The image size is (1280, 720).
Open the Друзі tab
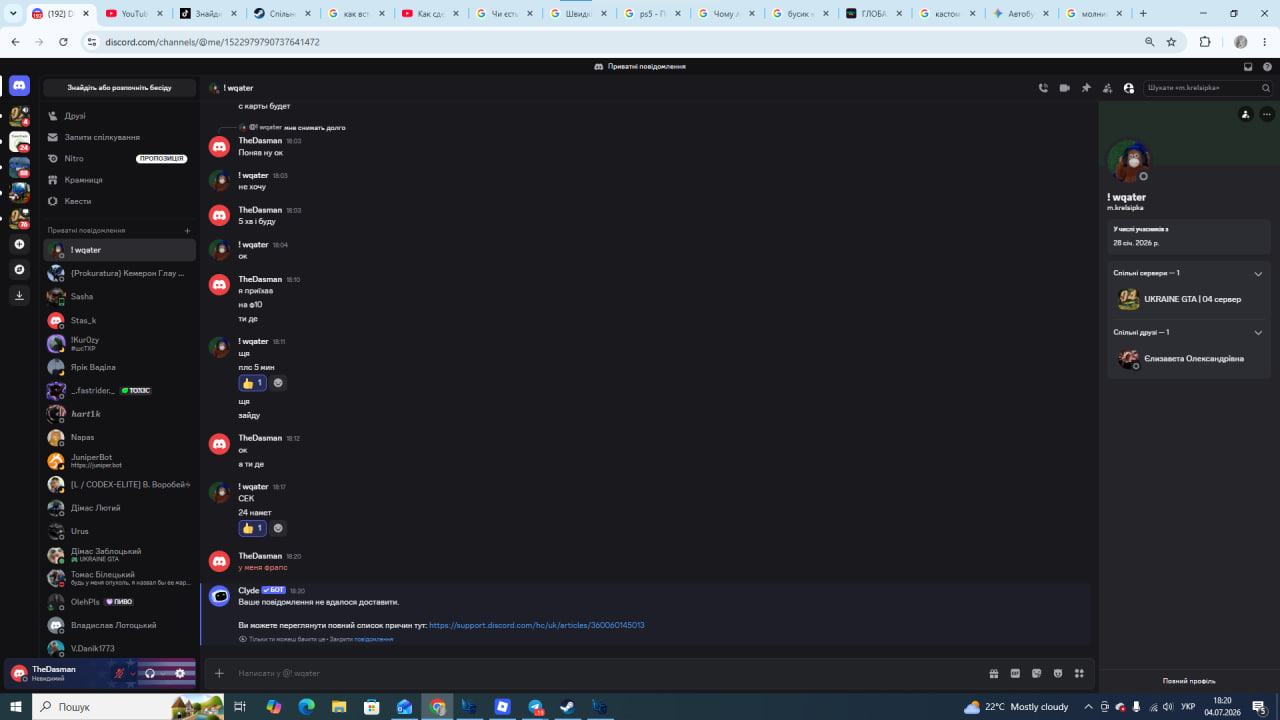pyautogui.click(x=119, y=116)
